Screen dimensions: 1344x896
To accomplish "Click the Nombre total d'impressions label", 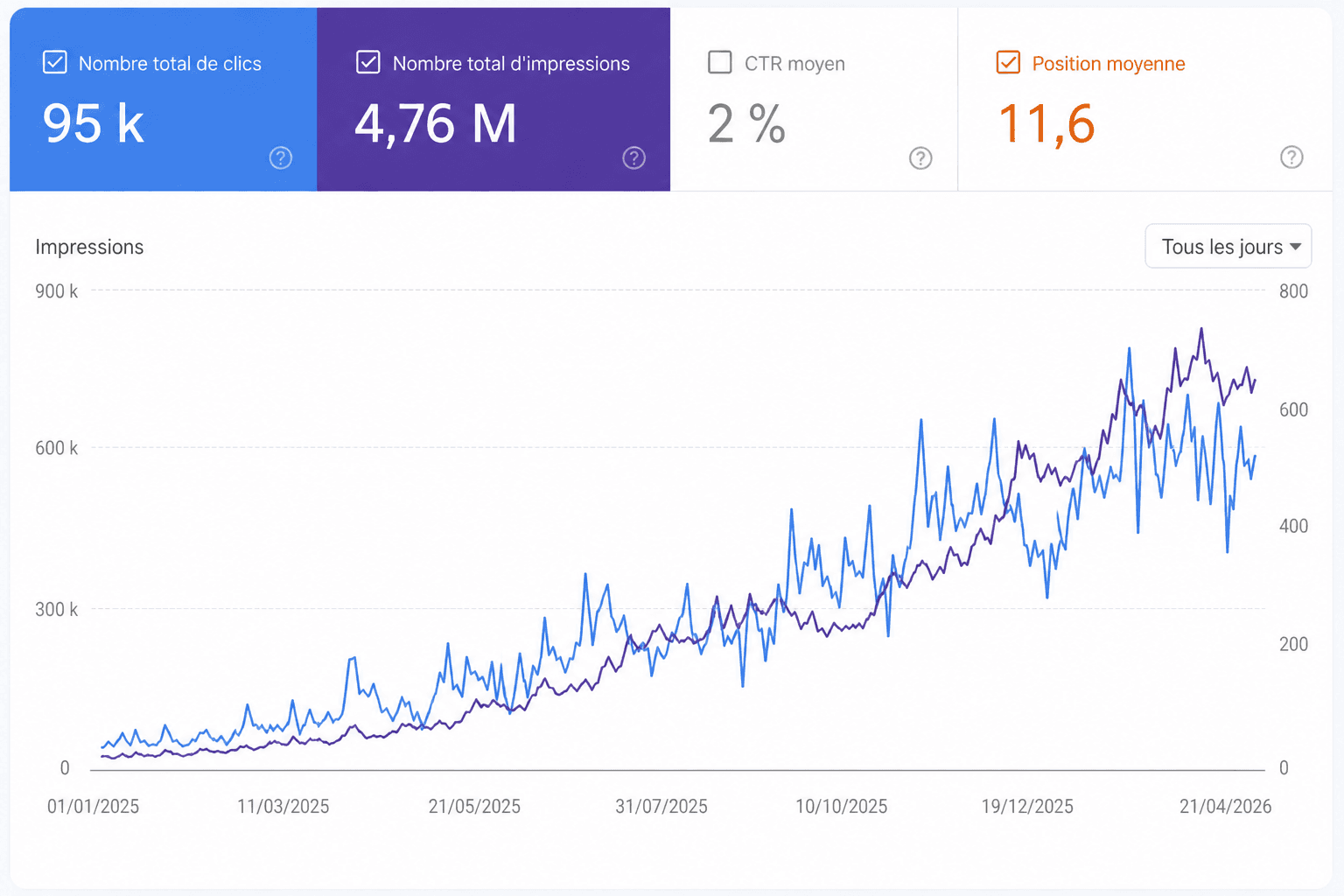I will (x=511, y=64).
